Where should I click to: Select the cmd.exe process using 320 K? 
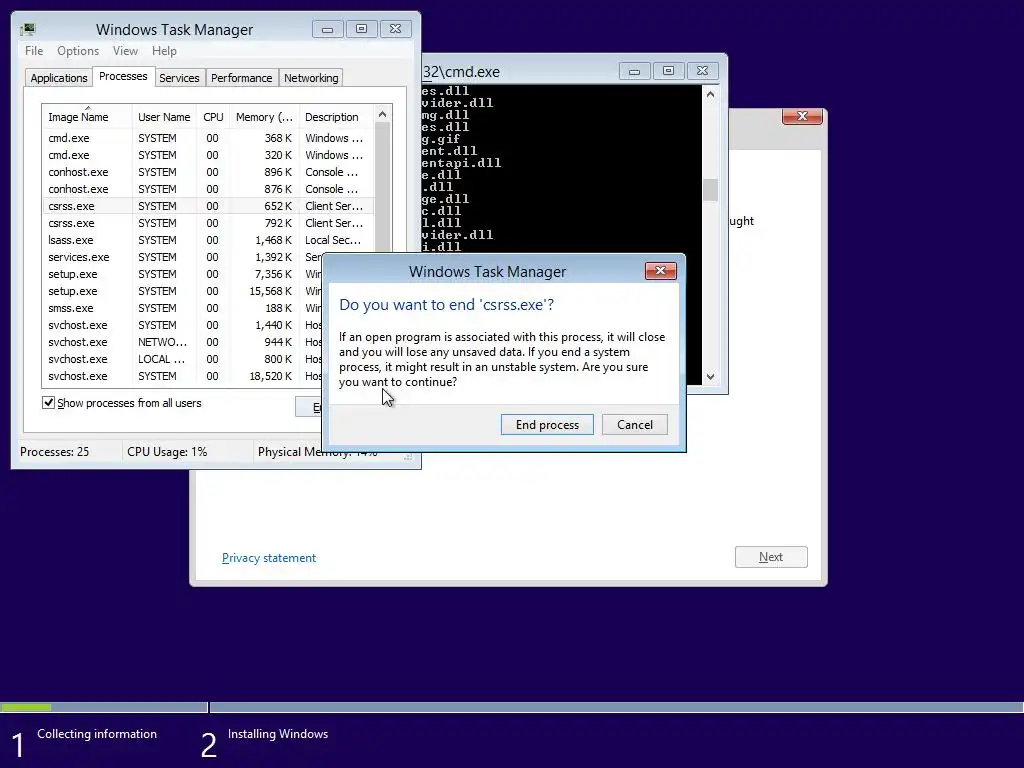(x=208, y=155)
